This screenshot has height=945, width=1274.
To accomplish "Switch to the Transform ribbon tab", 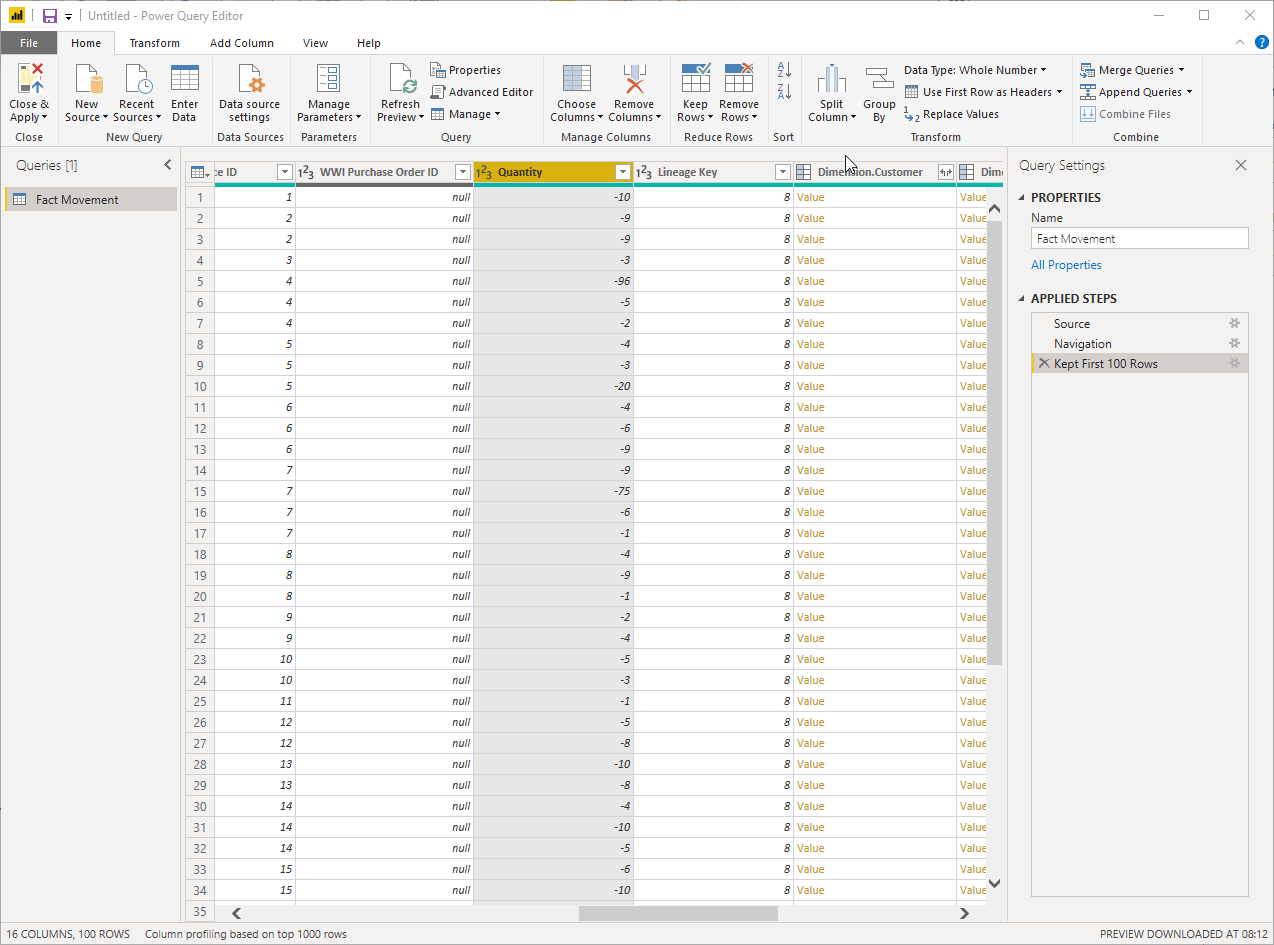I will [154, 43].
